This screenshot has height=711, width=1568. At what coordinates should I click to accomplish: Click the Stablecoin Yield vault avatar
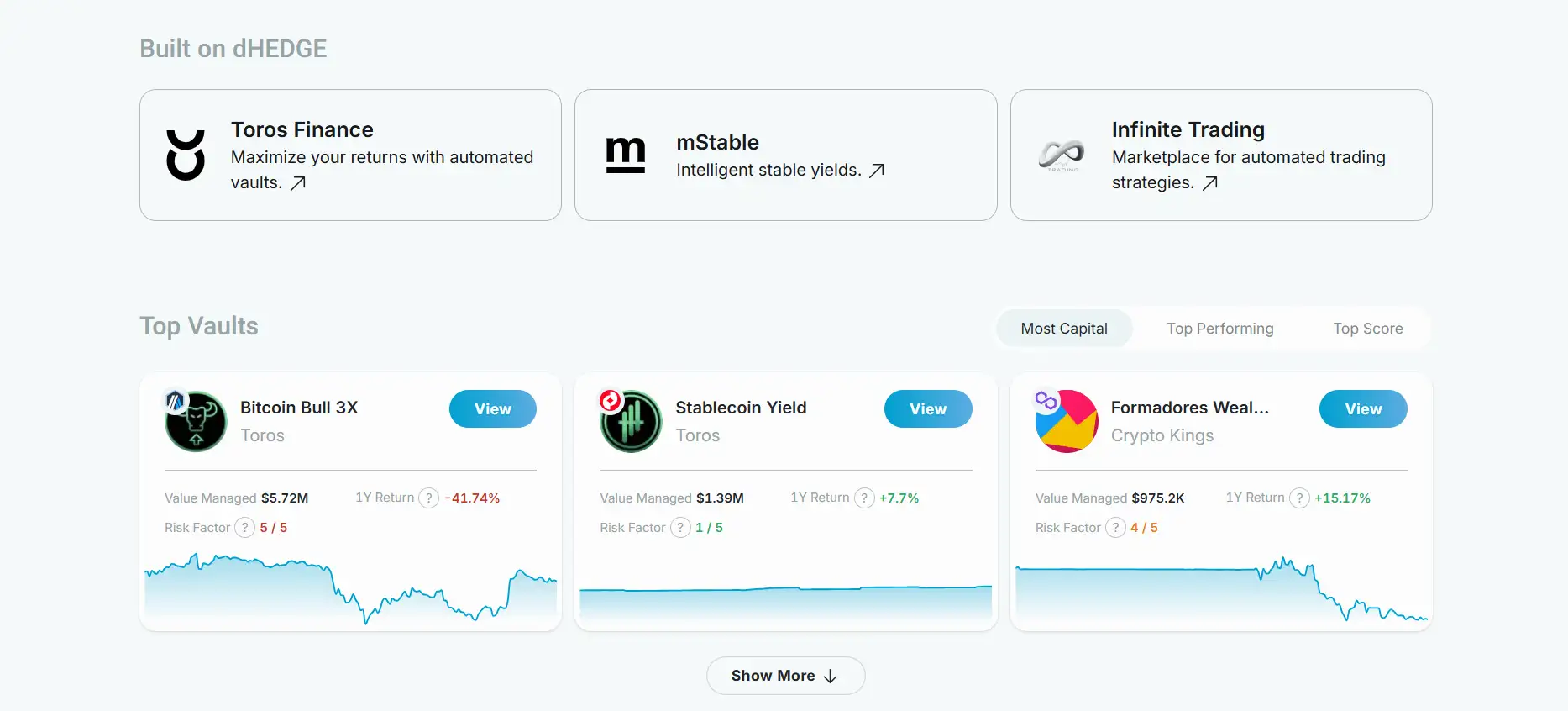point(631,421)
